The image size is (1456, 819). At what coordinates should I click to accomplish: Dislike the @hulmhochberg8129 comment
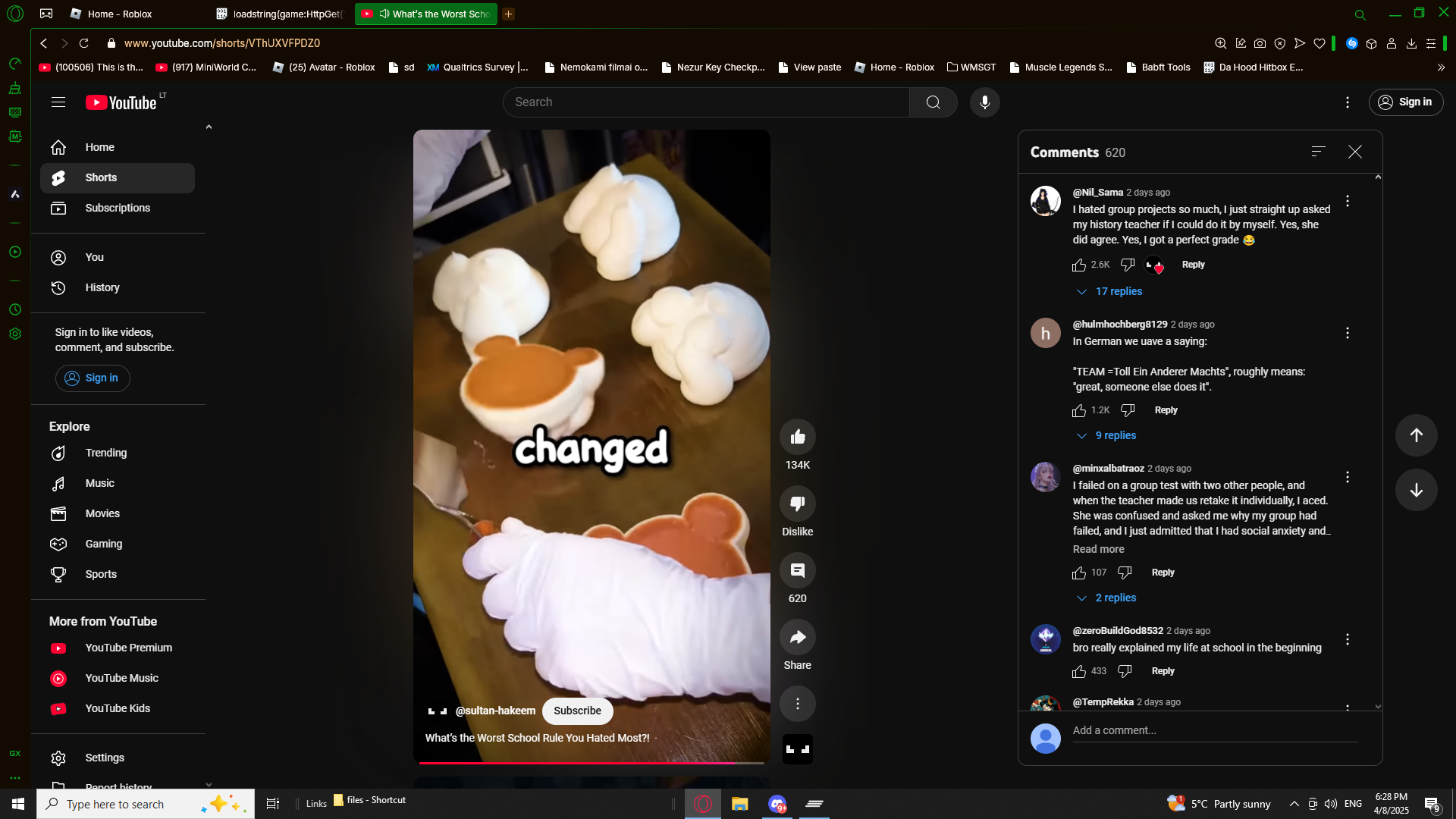coord(1128,410)
